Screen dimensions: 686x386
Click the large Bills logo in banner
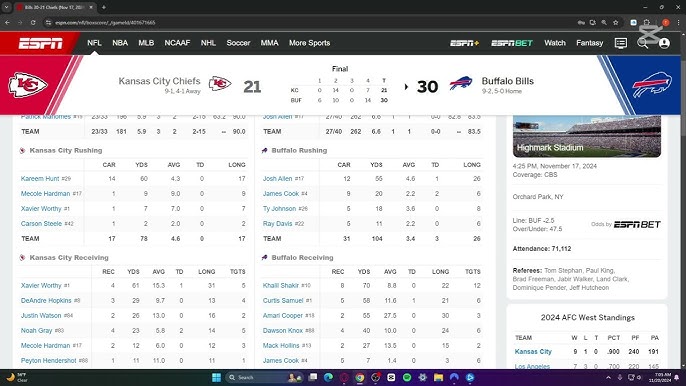tap(652, 85)
